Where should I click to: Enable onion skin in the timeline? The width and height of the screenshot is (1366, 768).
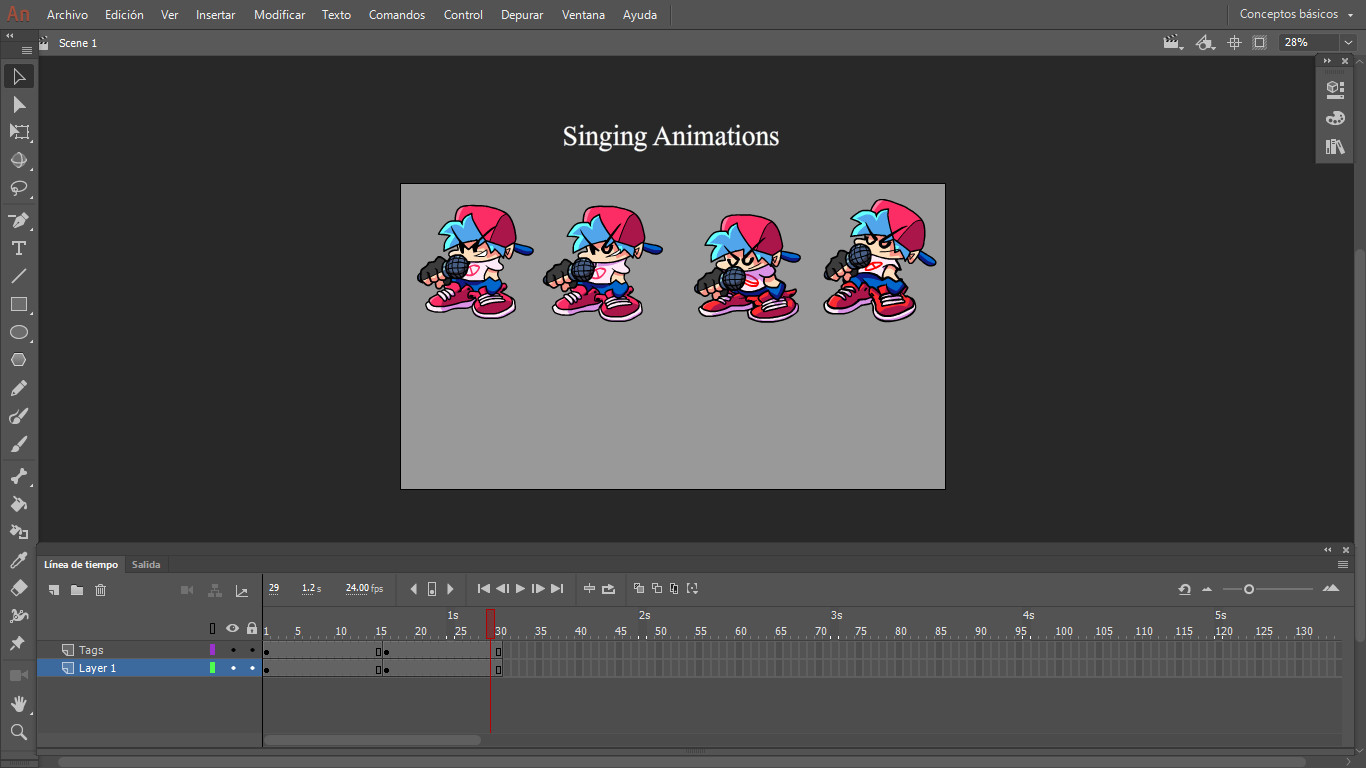(x=637, y=589)
